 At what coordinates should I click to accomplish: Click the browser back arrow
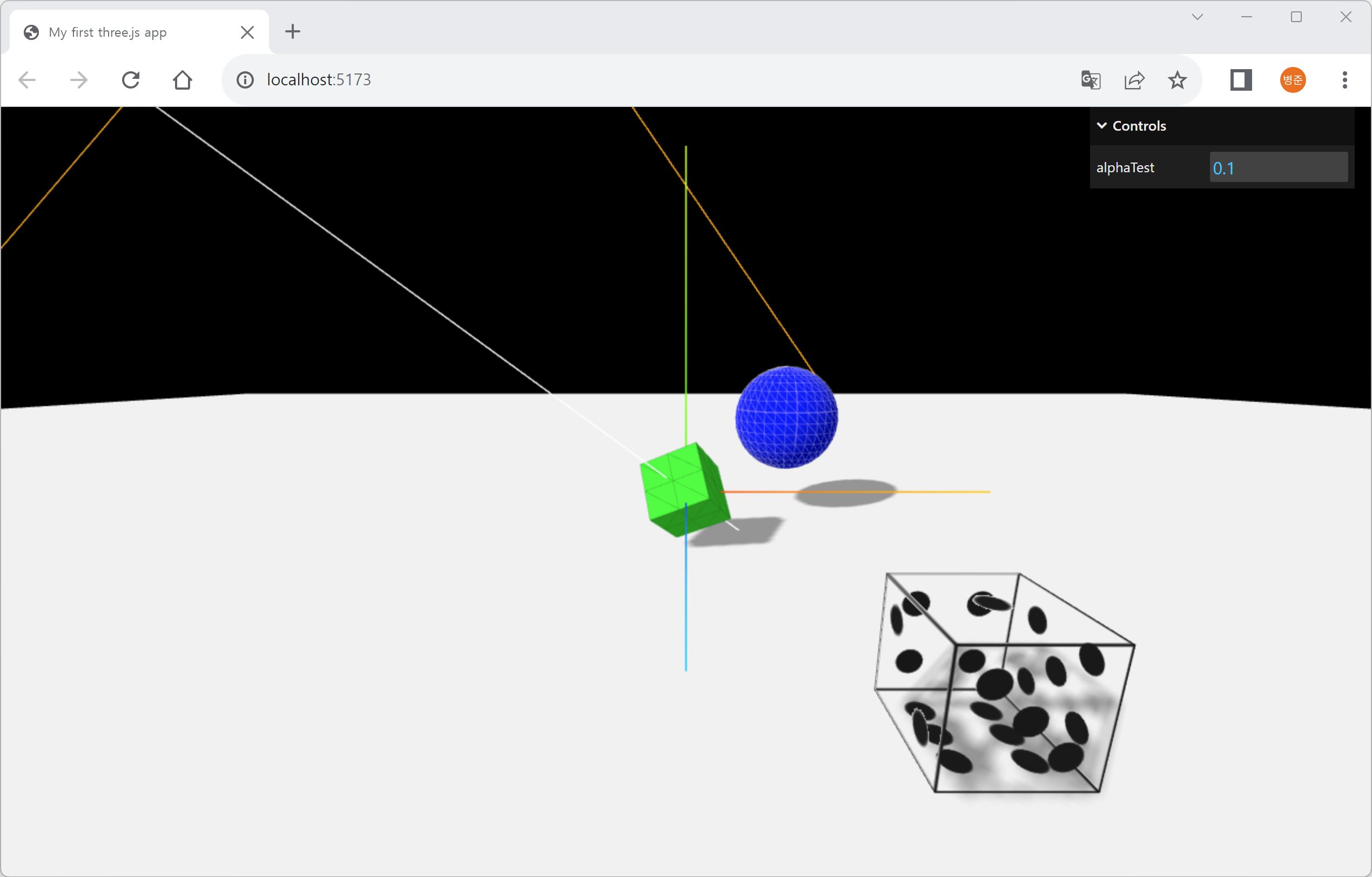tap(27, 80)
